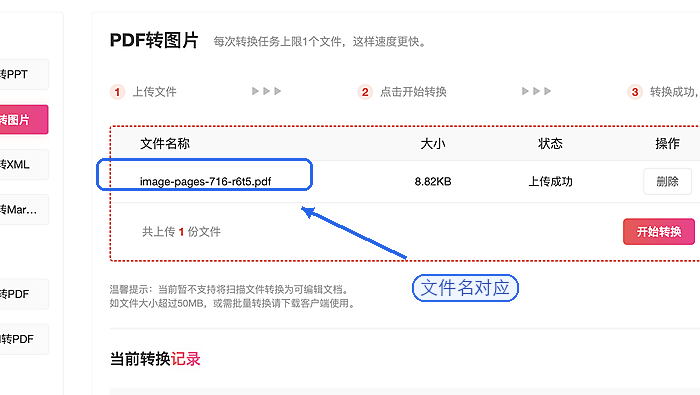Screen dimensions: 700x395
Task: Select the 转图片 sidebar item
Action: [23, 120]
